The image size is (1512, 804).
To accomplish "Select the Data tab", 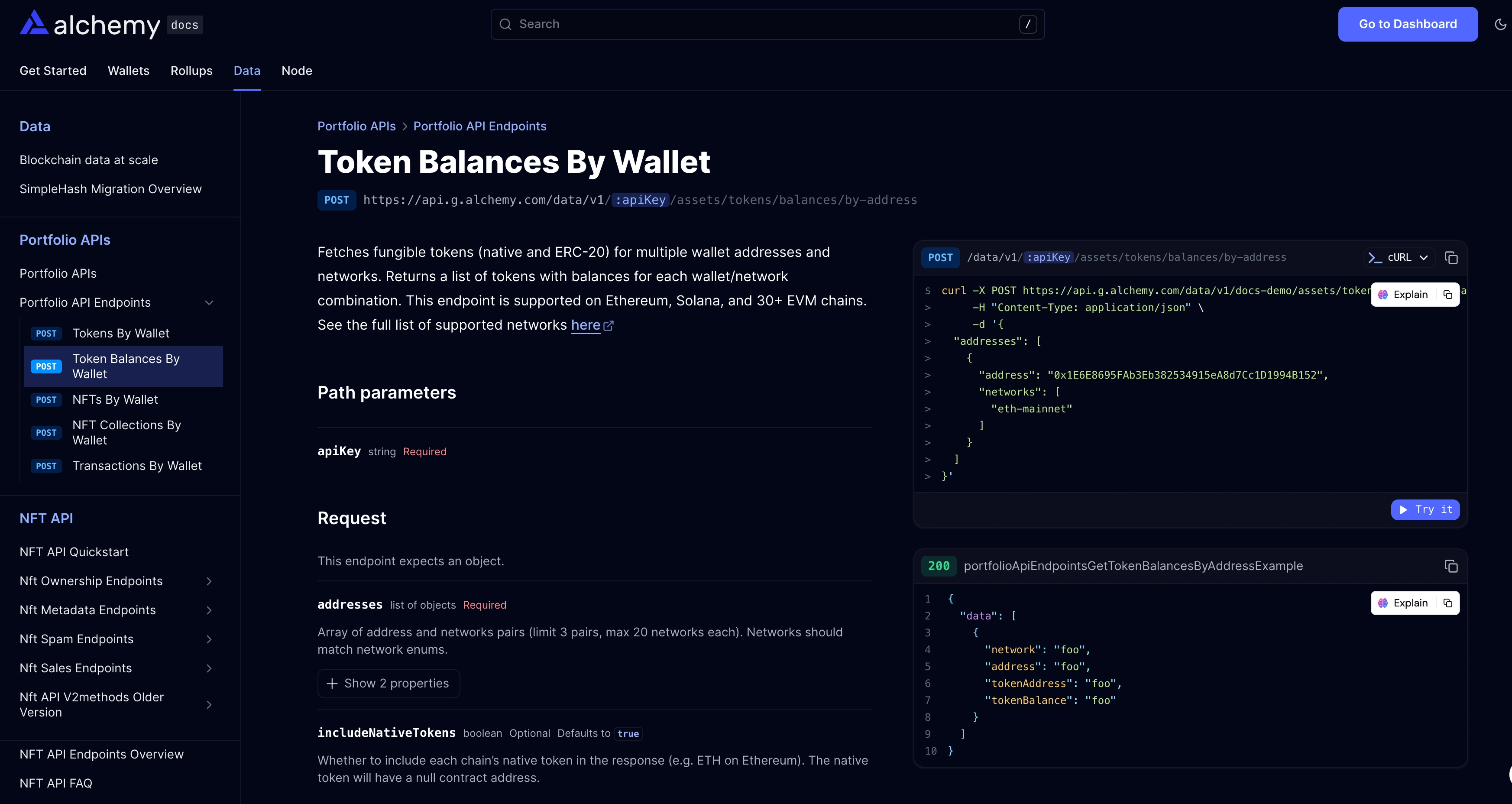I will (246, 71).
